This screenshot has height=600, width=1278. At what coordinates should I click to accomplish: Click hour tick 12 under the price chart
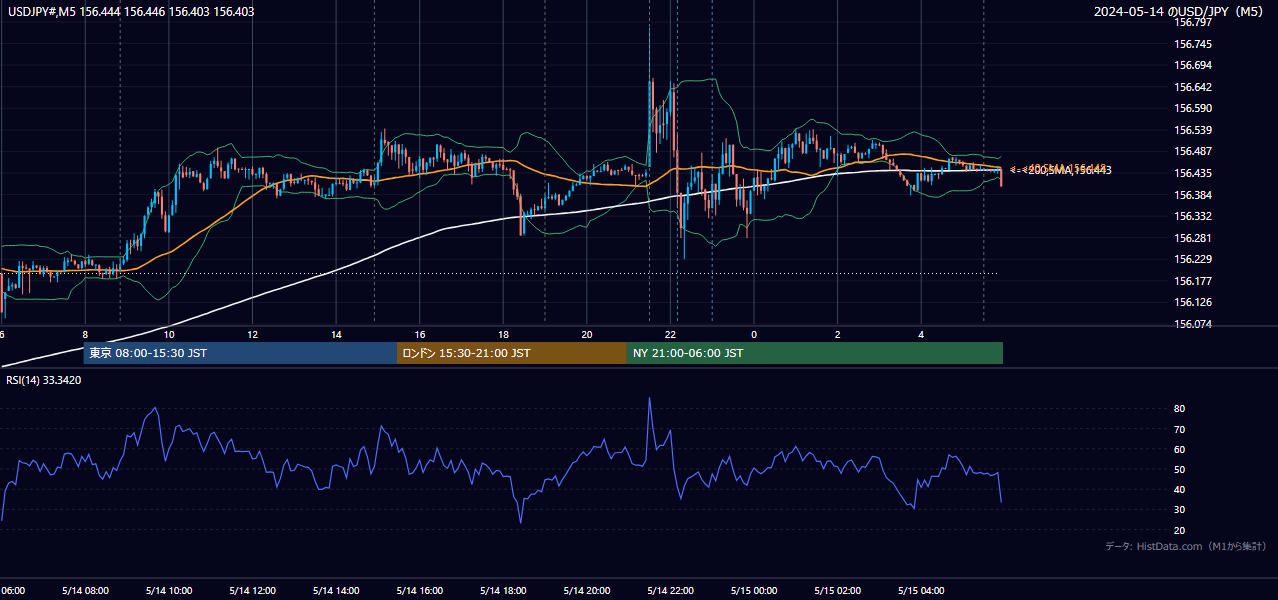[x=253, y=334]
